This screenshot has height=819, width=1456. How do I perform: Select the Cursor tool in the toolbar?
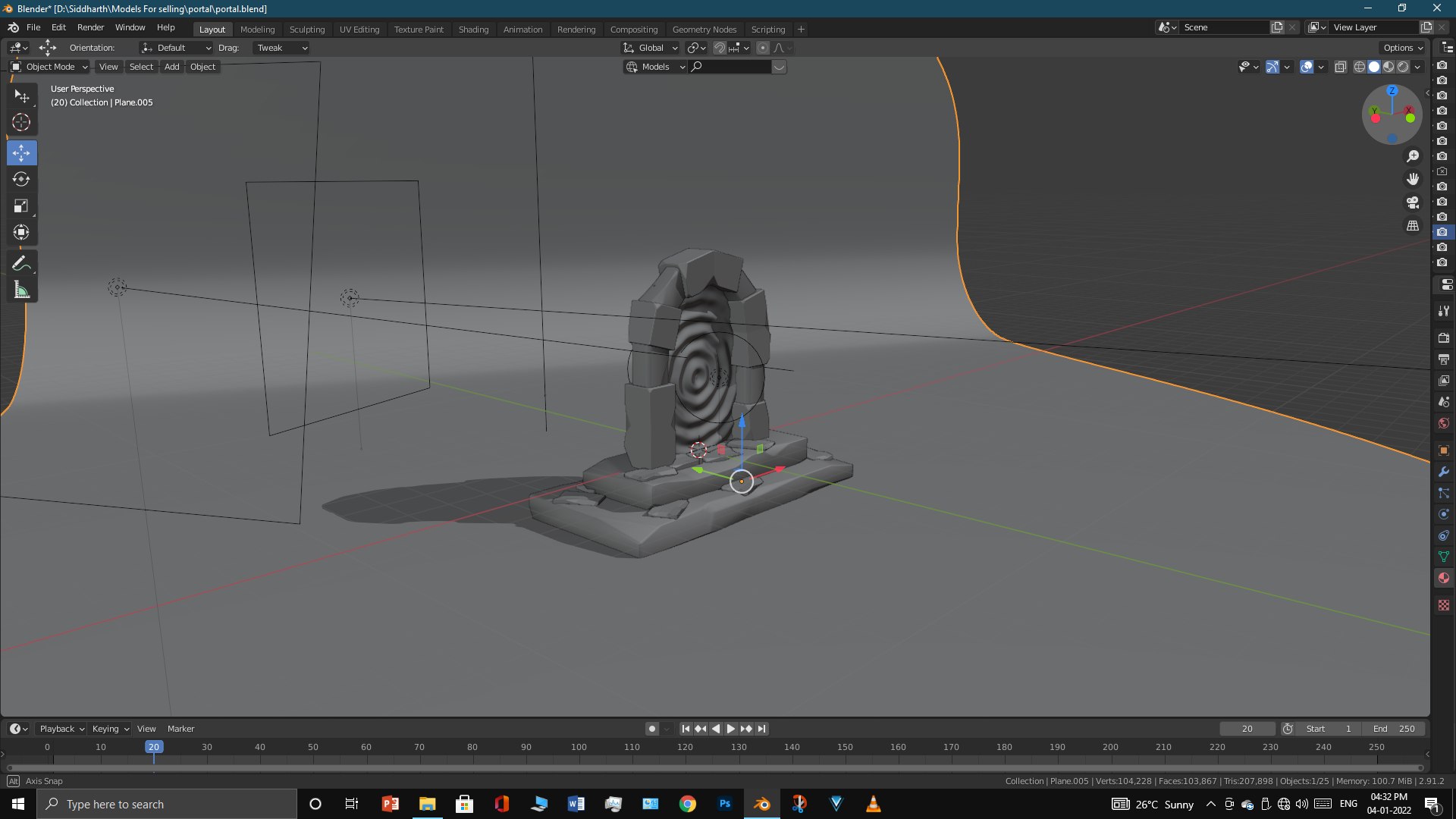point(21,122)
